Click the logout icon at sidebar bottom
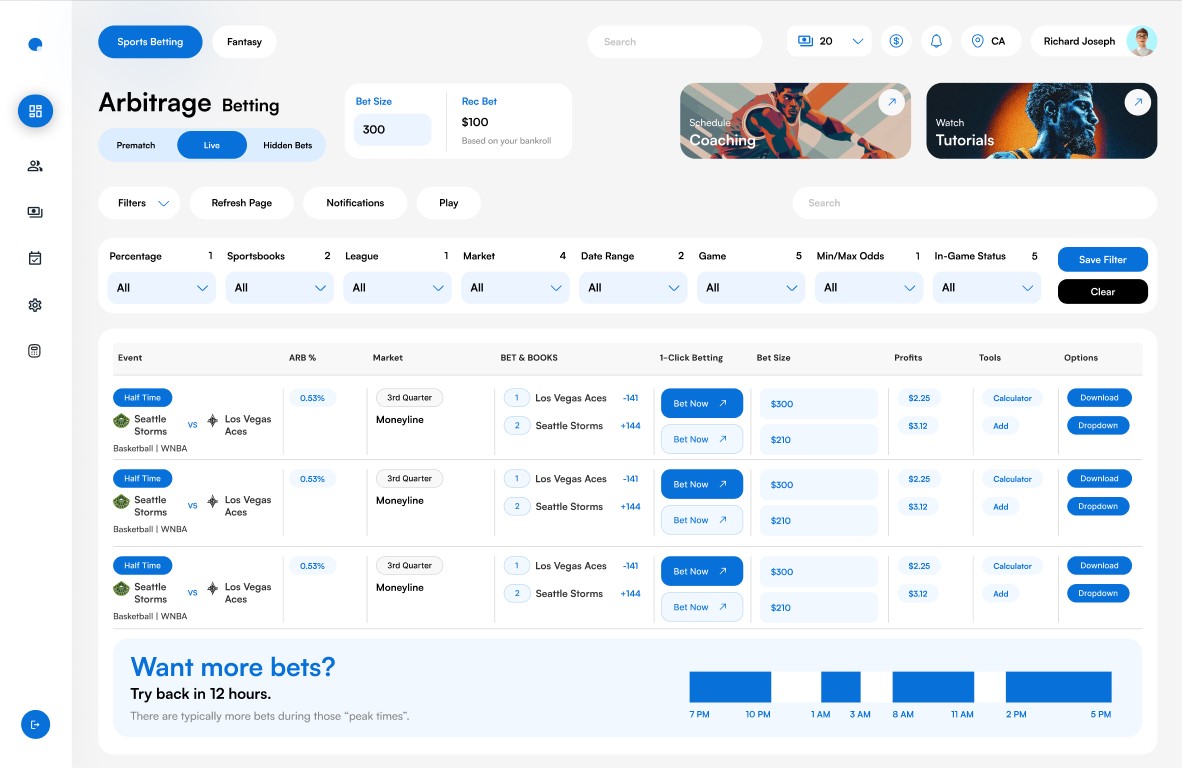1182x768 pixels. (35, 724)
